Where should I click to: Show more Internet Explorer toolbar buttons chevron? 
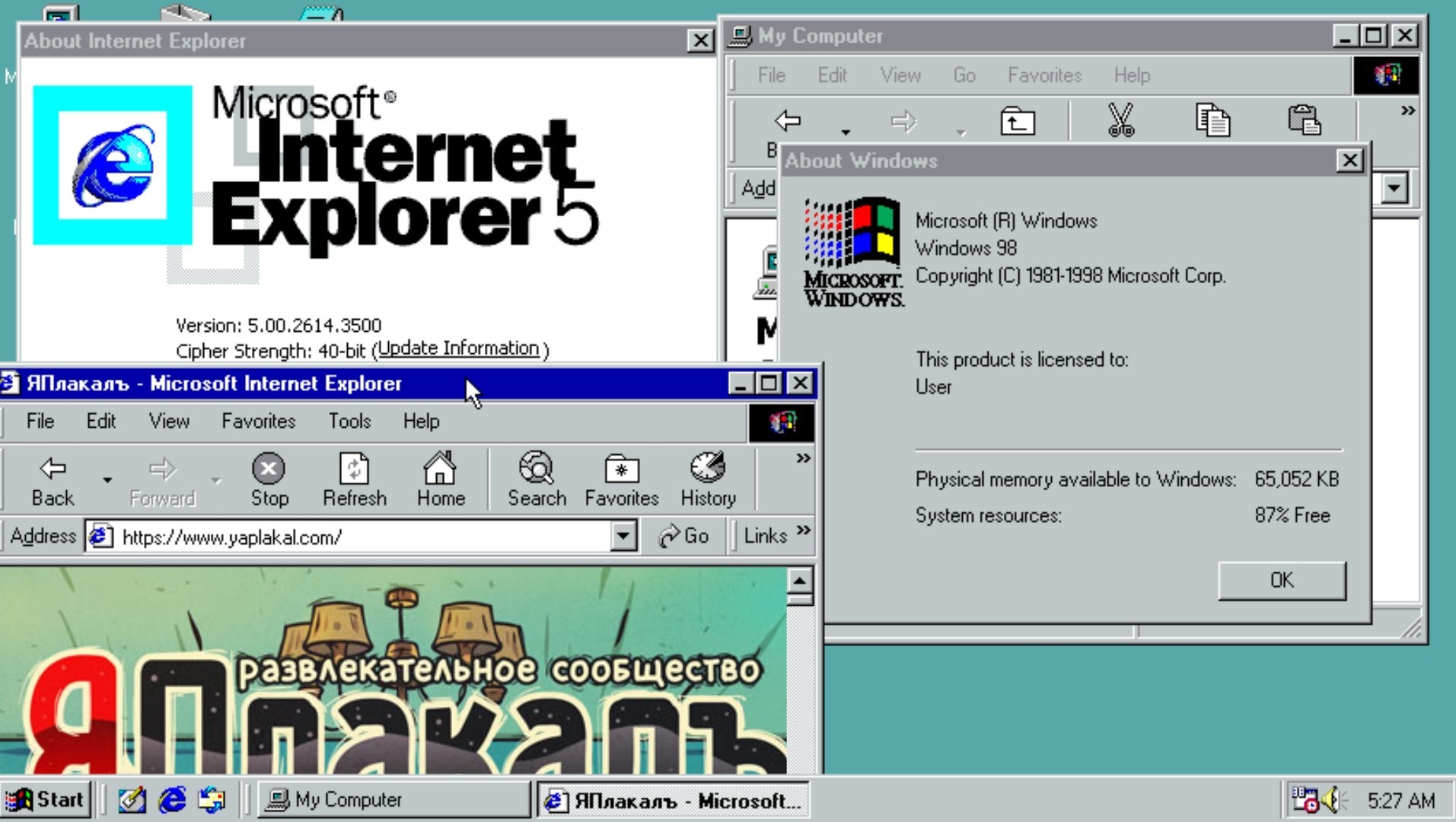coord(802,458)
